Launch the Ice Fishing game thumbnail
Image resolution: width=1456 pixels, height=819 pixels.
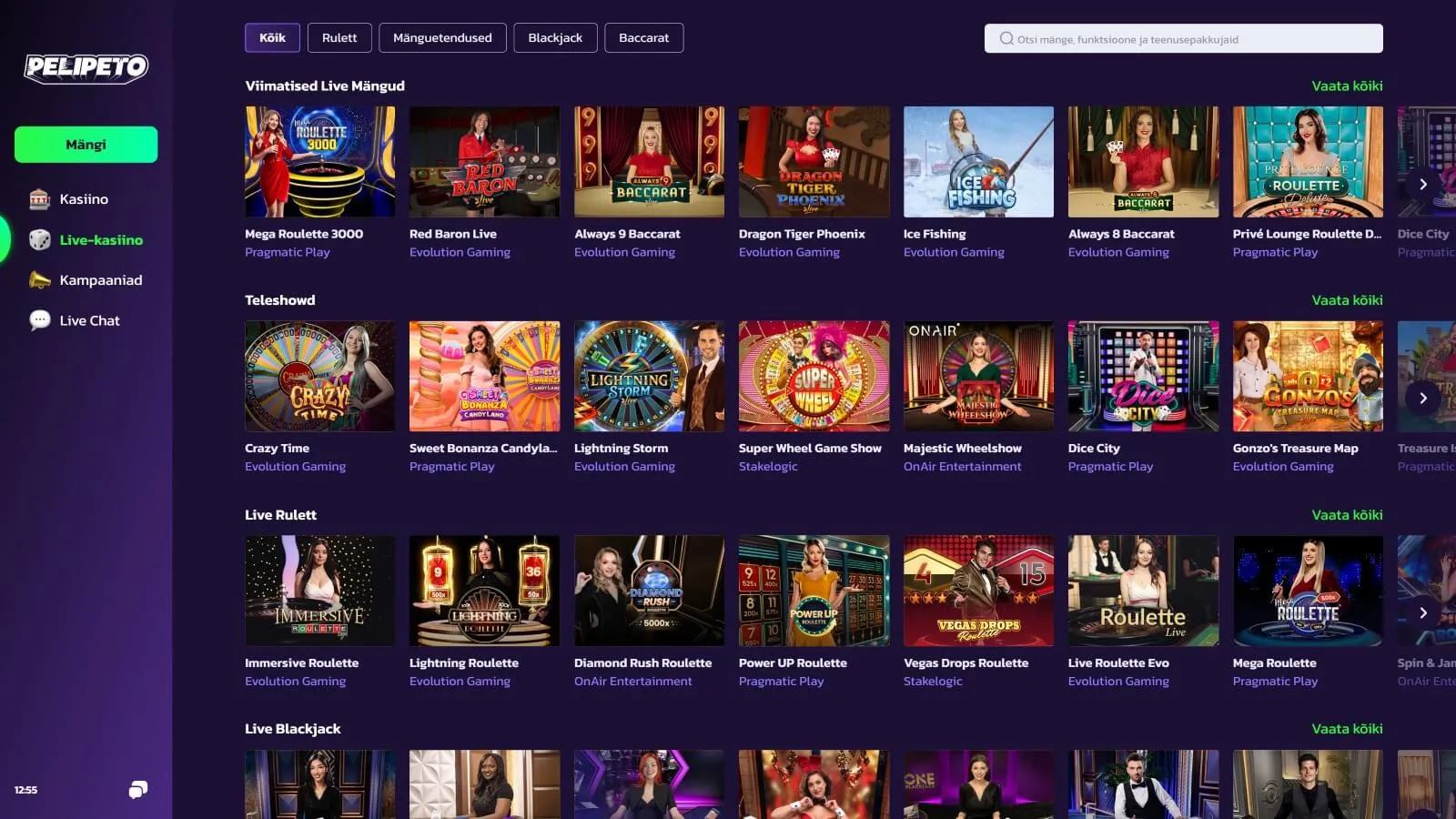point(978,162)
